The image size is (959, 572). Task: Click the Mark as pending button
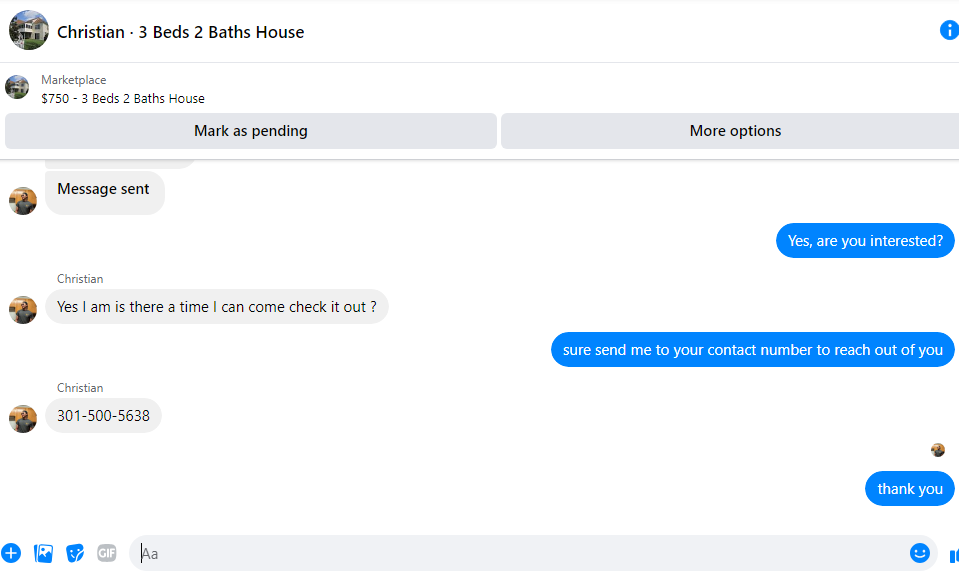[251, 131]
